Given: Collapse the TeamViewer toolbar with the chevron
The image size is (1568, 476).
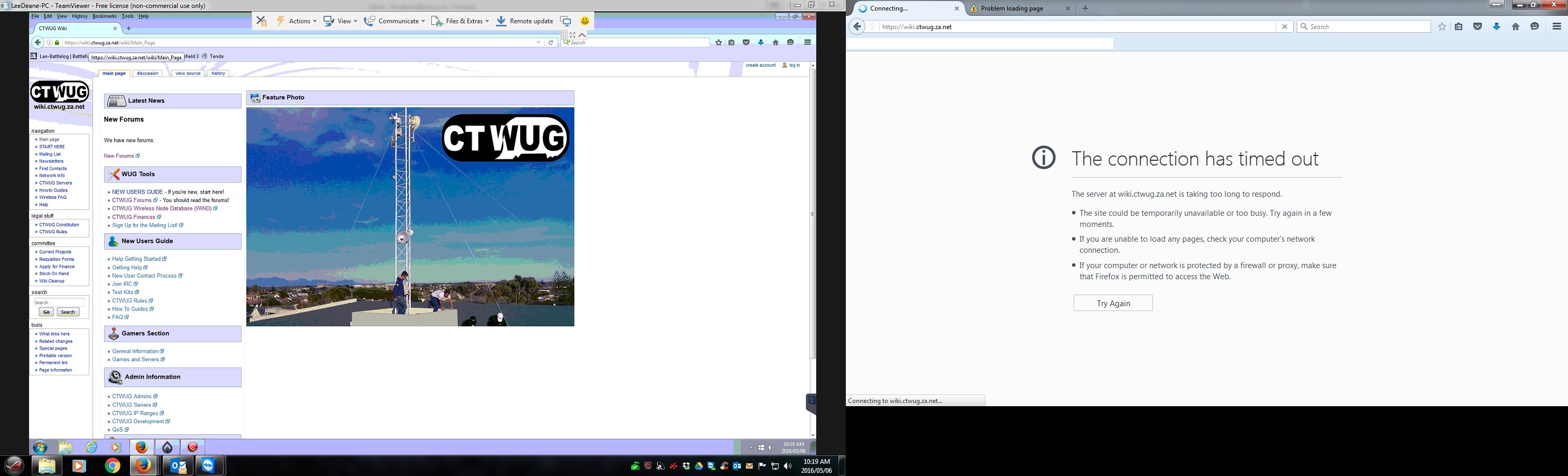Looking at the screenshot, I should pyautogui.click(x=582, y=35).
